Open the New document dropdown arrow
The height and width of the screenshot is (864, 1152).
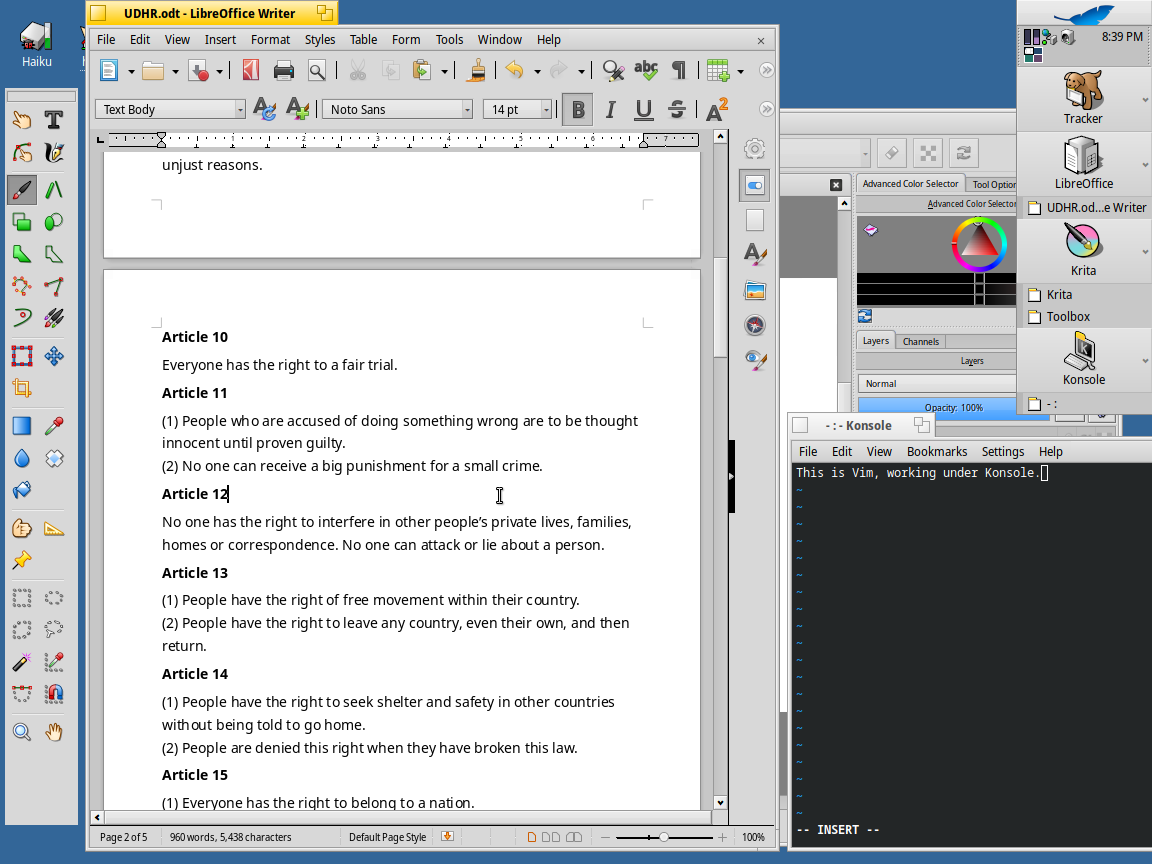pyautogui.click(x=131, y=71)
